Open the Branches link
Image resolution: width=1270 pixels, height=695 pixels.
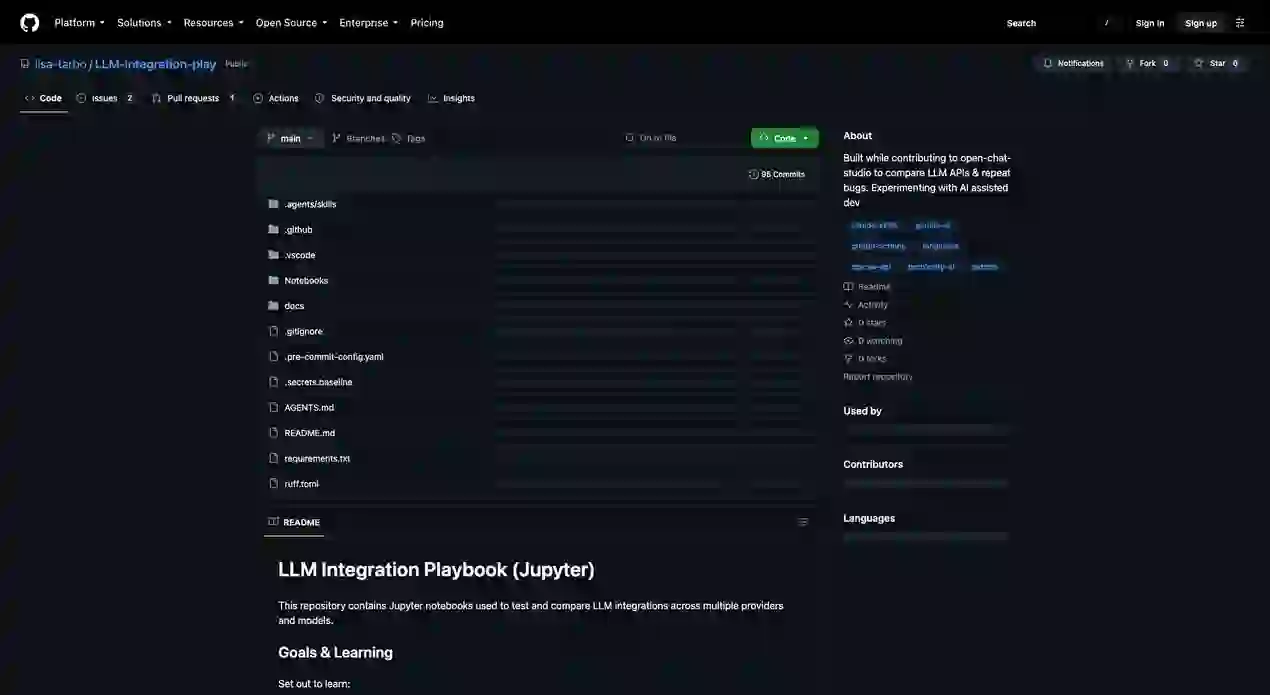[358, 138]
